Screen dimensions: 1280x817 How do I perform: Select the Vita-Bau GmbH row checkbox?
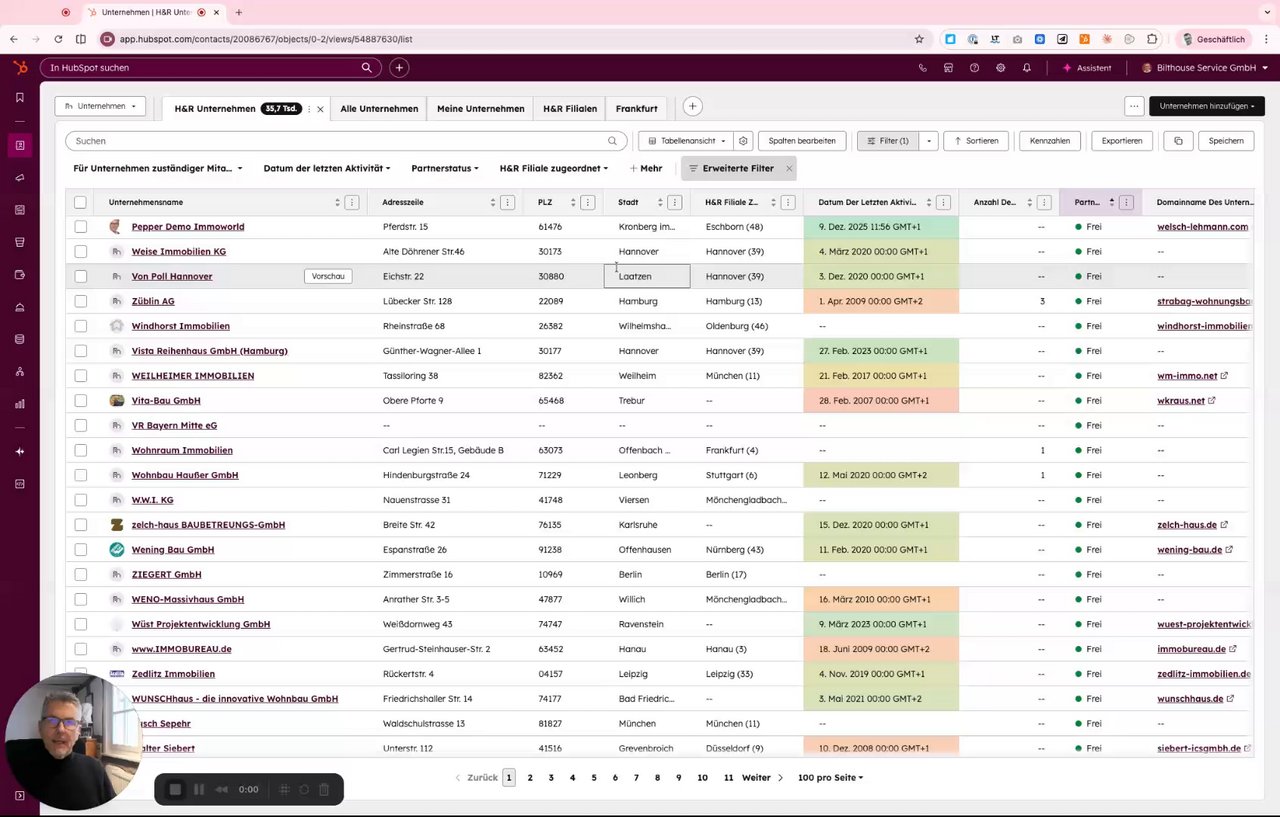80,400
